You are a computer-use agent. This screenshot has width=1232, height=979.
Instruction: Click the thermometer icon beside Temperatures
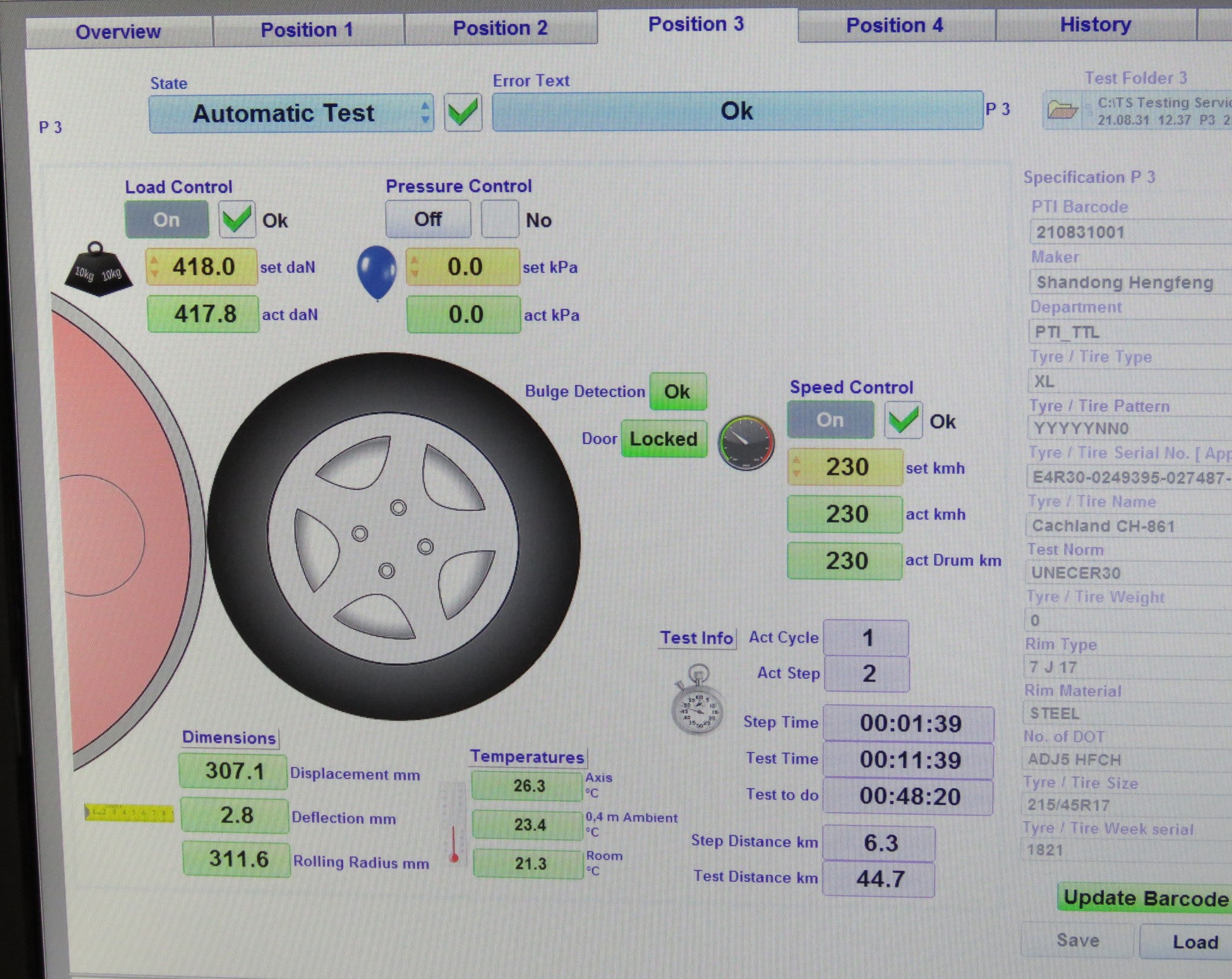[x=453, y=826]
